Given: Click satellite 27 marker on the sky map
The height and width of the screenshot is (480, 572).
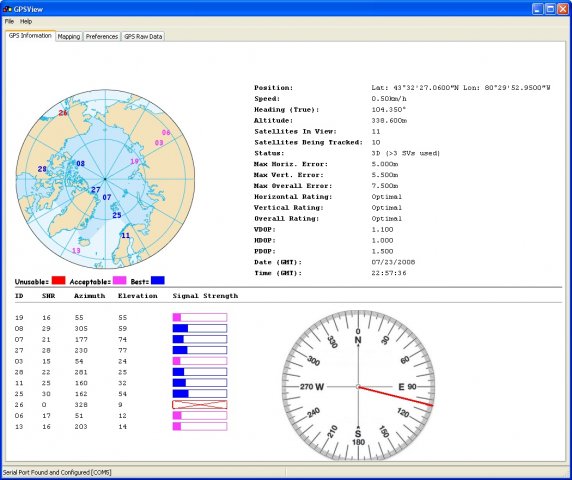Looking at the screenshot, I should click(96, 190).
